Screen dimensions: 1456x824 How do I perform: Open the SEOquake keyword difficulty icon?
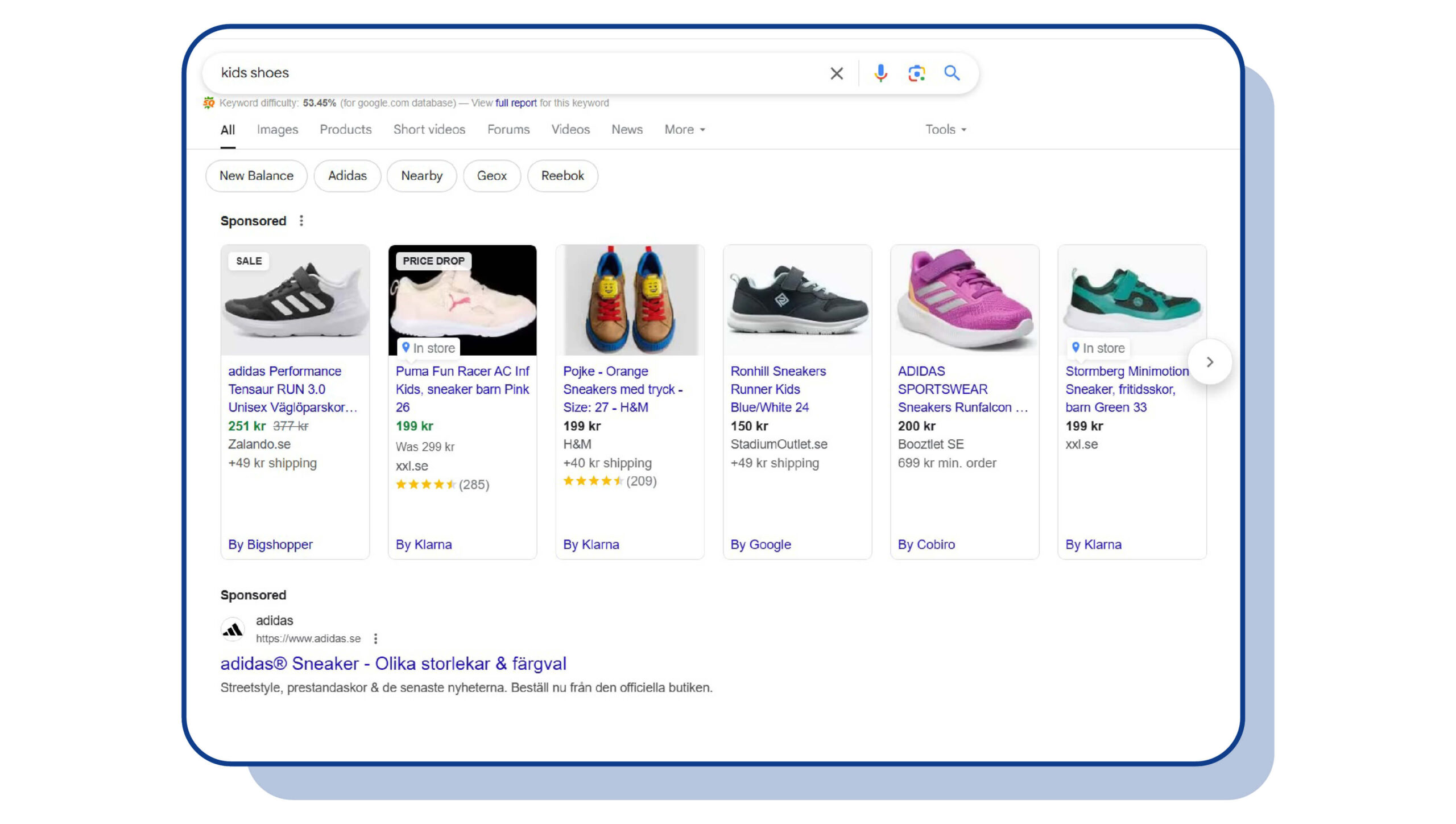click(209, 103)
